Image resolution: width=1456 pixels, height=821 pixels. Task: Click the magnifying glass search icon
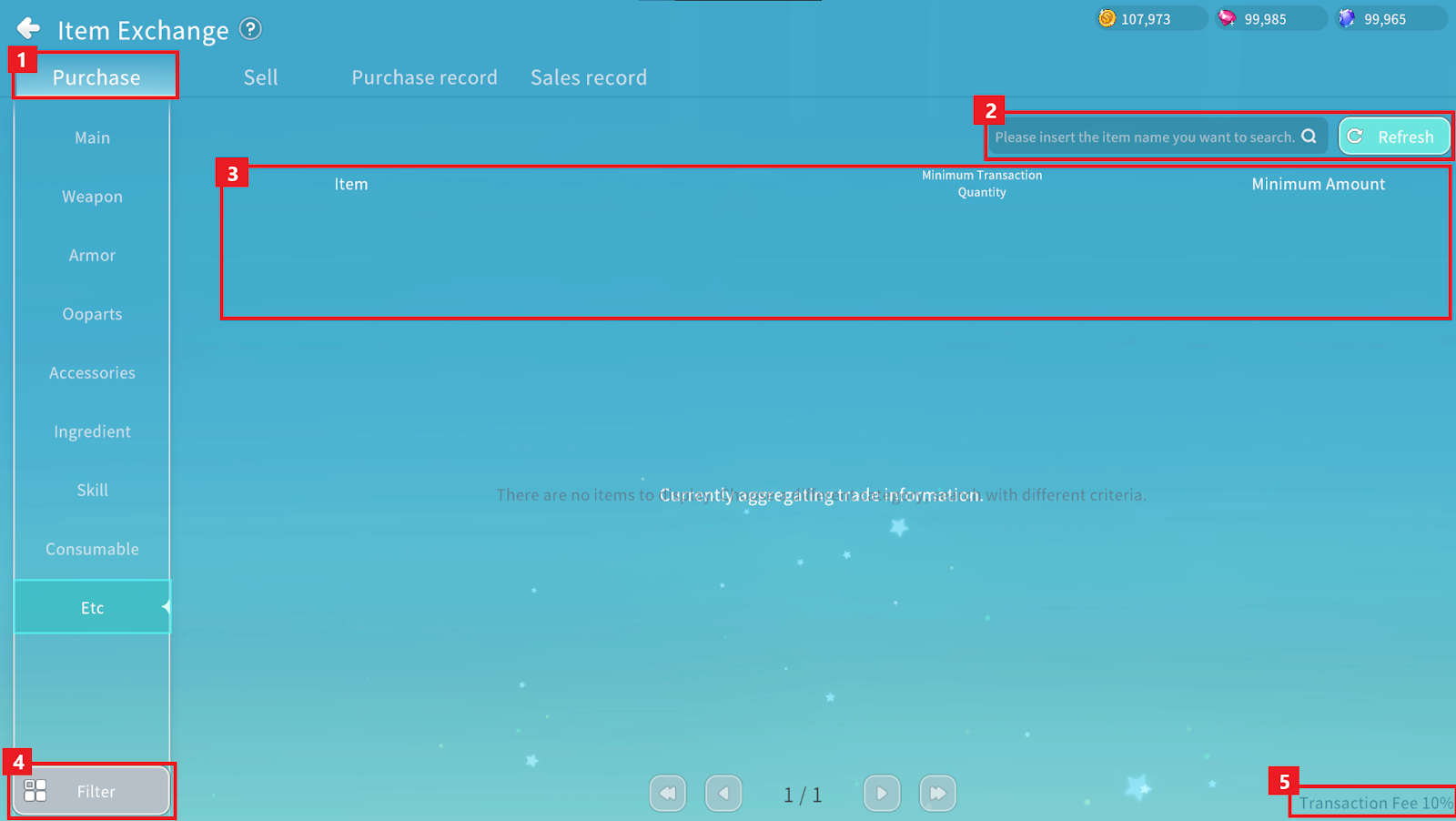point(1309,137)
